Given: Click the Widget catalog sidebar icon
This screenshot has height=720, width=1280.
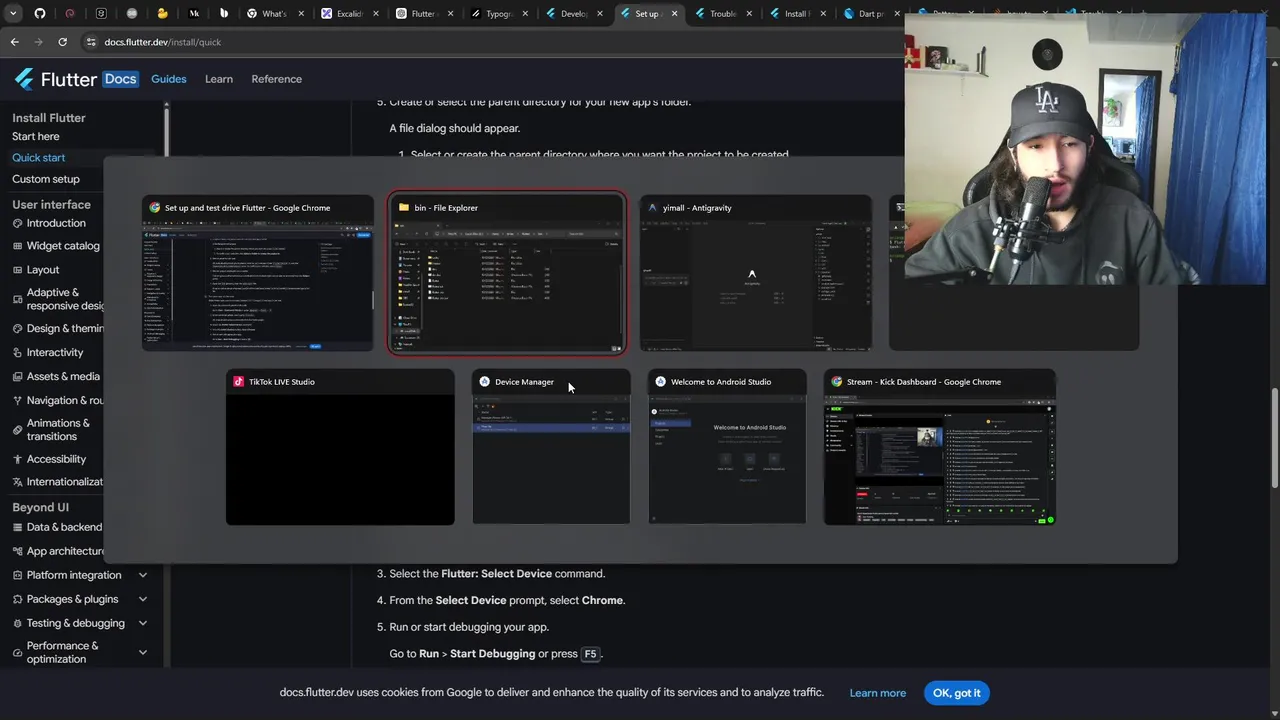Looking at the screenshot, I should [17, 246].
